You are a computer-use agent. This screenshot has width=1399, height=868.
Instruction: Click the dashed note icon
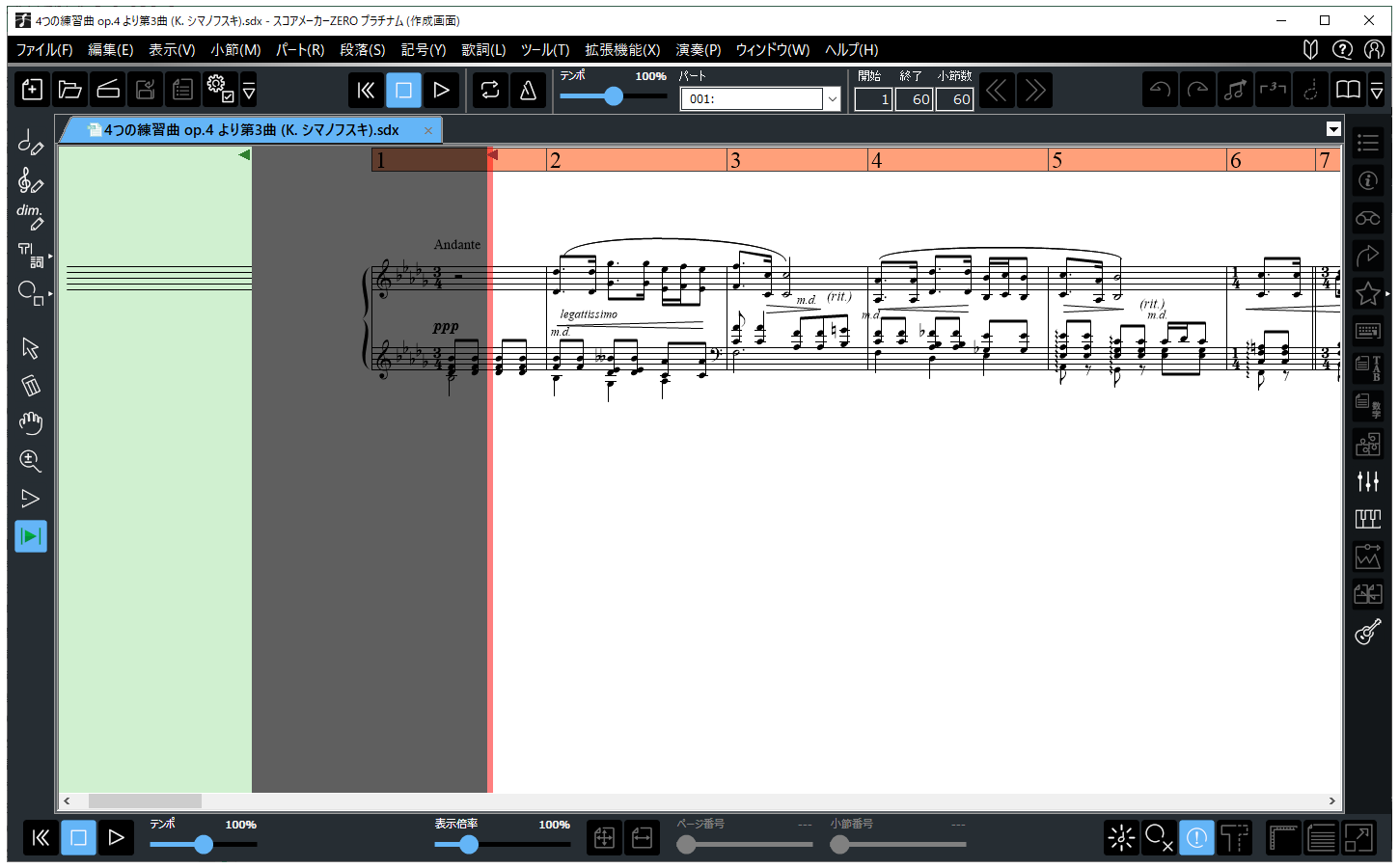tap(1310, 90)
